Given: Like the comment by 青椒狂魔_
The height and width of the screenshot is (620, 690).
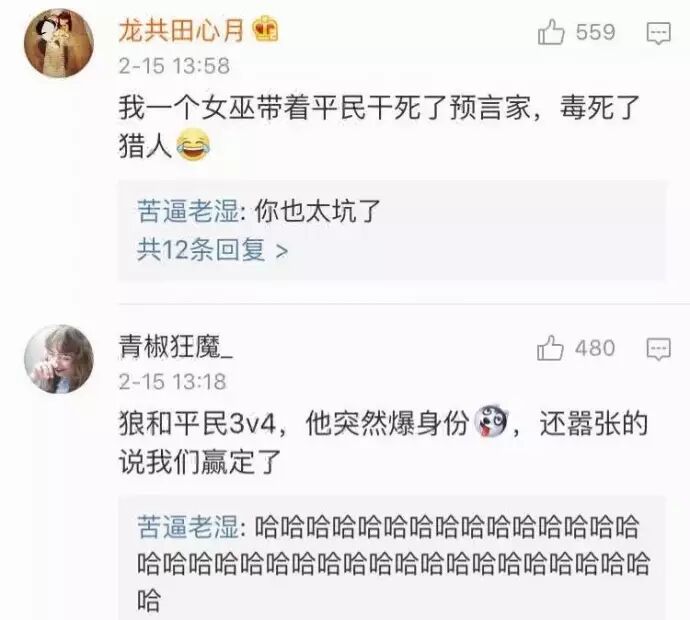Looking at the screenshot, I should click(x=550, y=349).
